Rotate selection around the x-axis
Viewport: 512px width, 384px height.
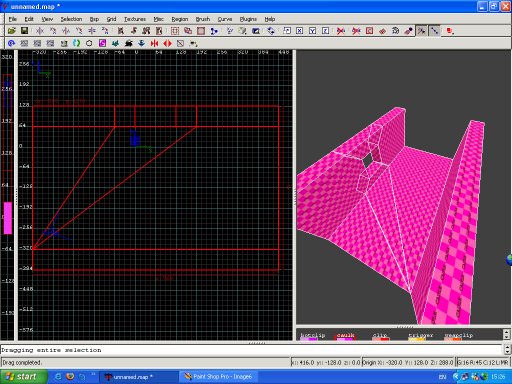(53, 31)
